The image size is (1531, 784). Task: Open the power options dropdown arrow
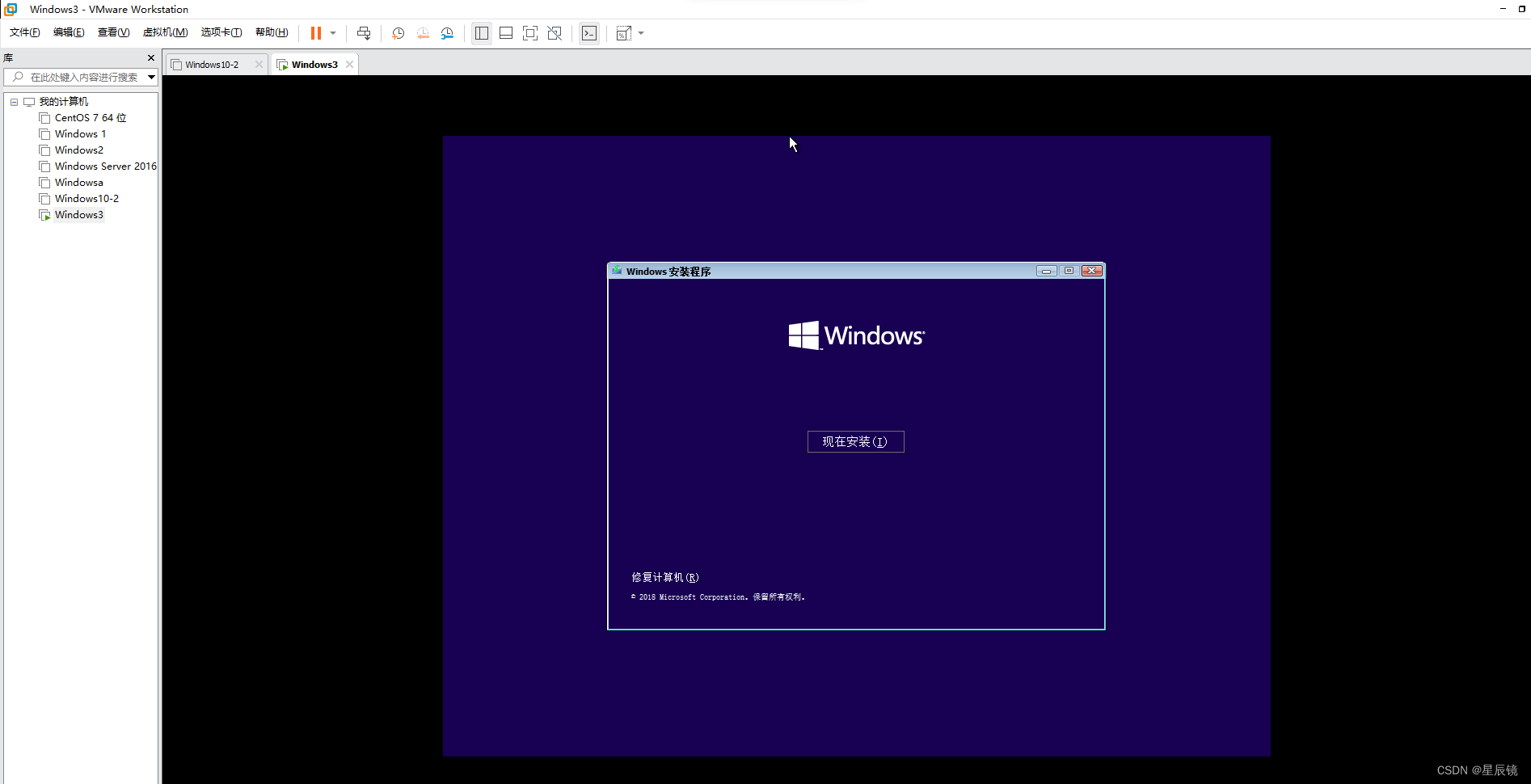pos(333,33)
